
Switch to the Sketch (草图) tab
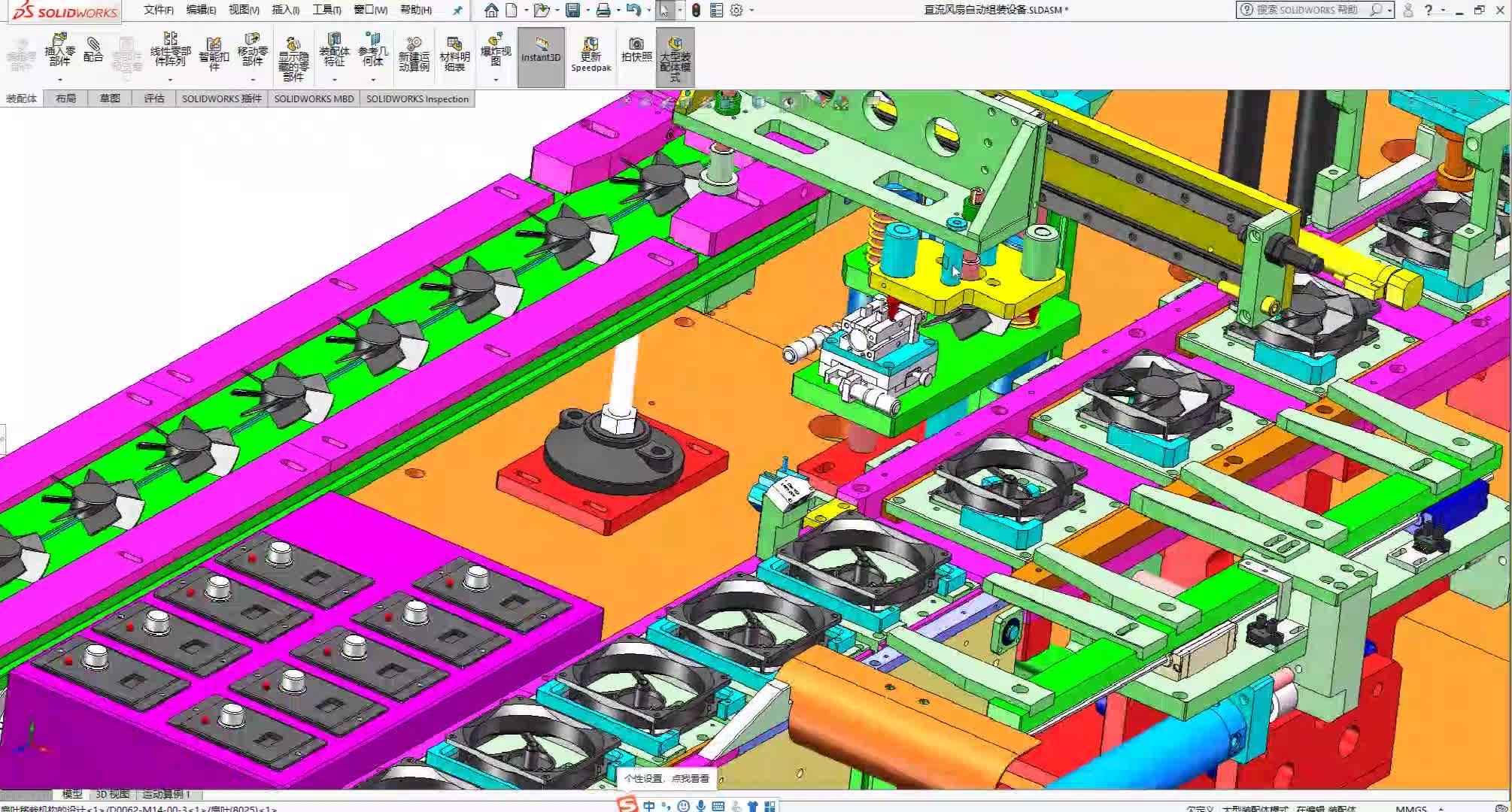pos(110,98)
